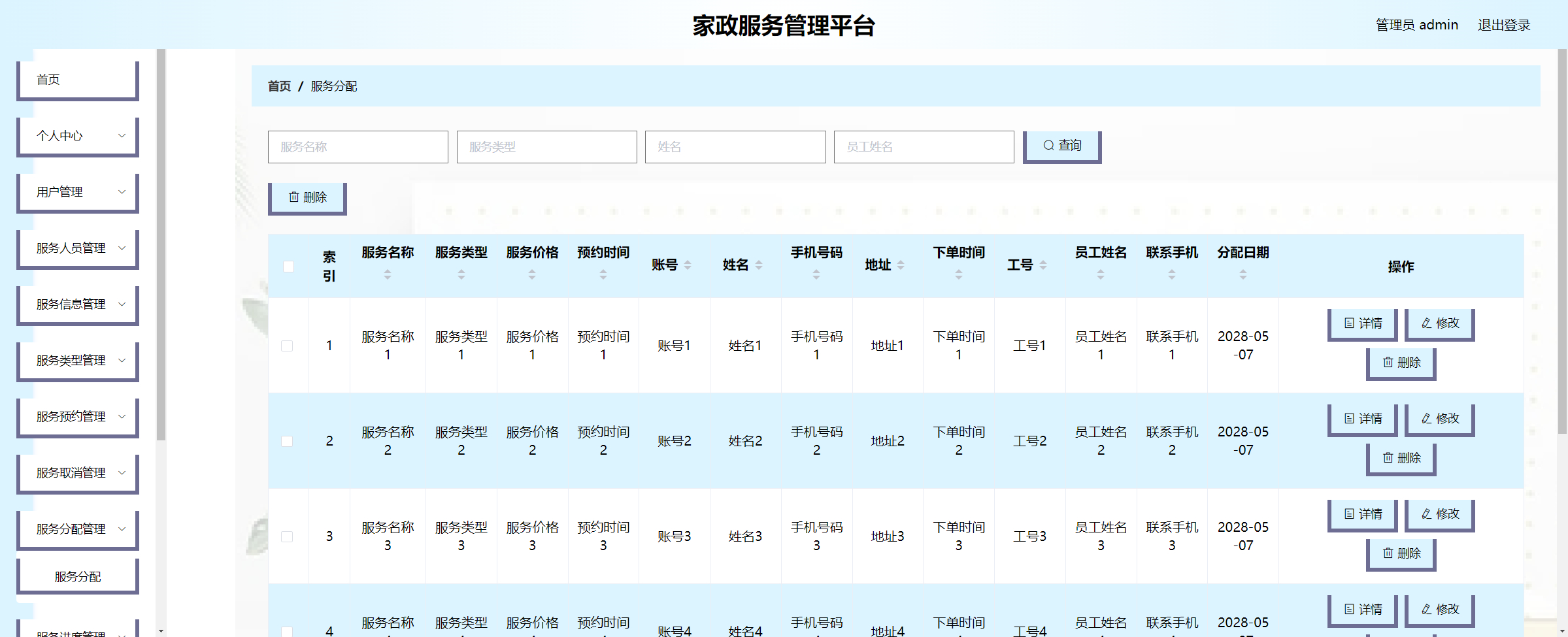This screenshot has height=637, width=1568.
Task: Click the 查询 search button
Action: click(x=1062, y=146)
